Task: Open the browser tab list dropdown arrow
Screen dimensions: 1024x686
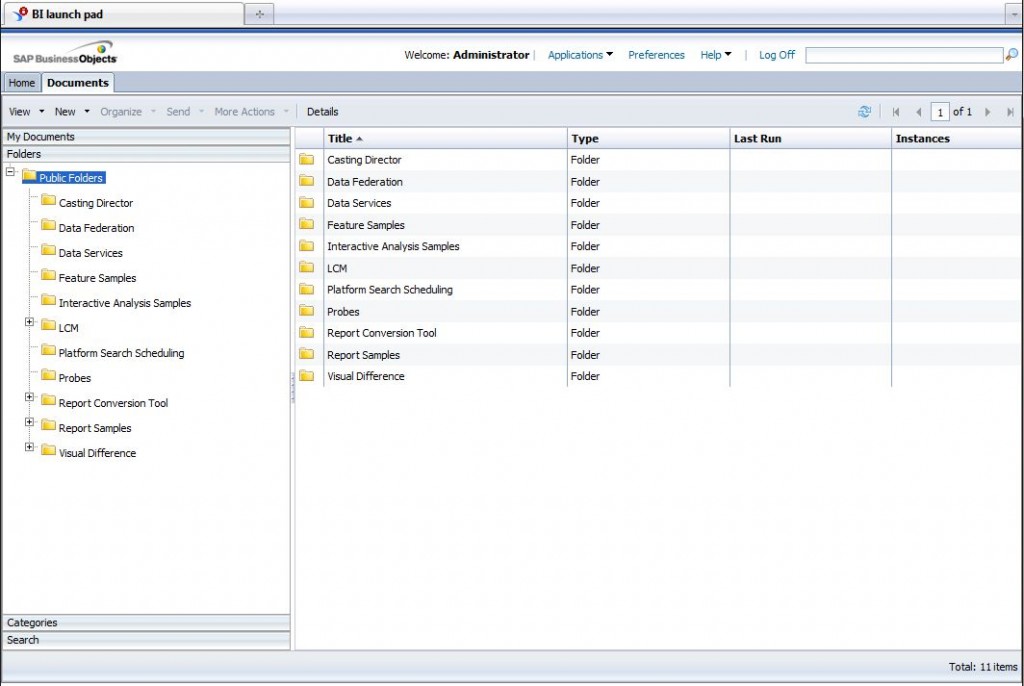Action: (x=1014, y=14)
